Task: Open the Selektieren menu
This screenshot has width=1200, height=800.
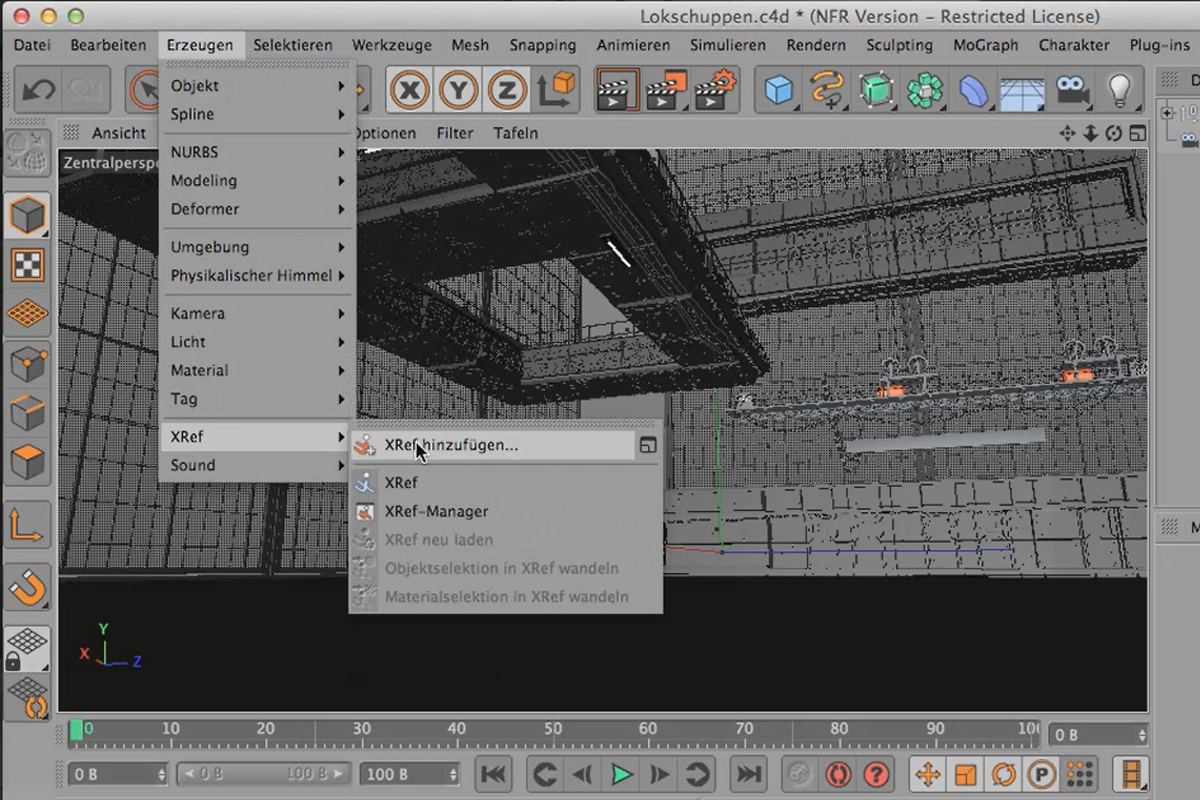Action: 292,45
